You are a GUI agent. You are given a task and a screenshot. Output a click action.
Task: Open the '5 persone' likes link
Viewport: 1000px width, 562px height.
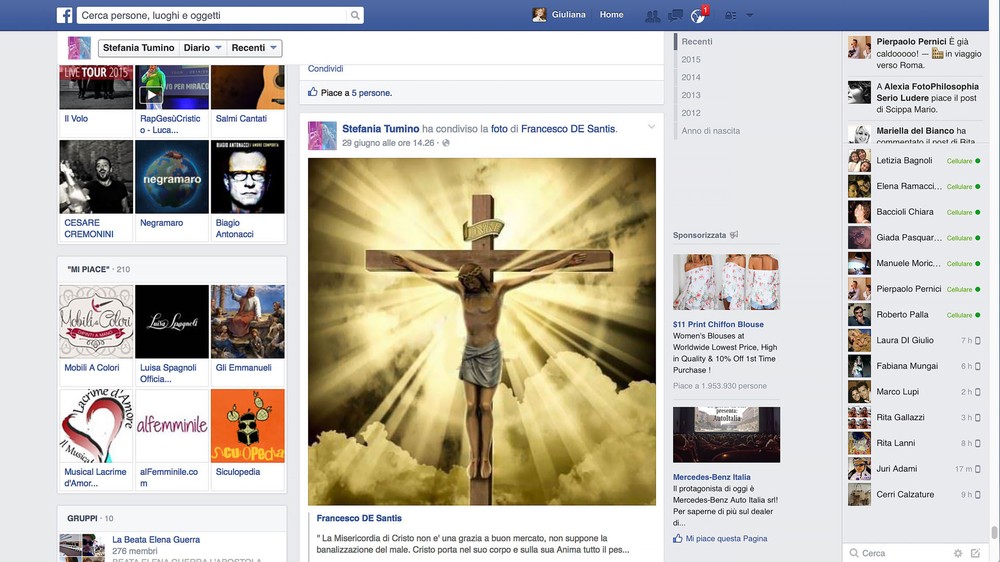(372, 92)
